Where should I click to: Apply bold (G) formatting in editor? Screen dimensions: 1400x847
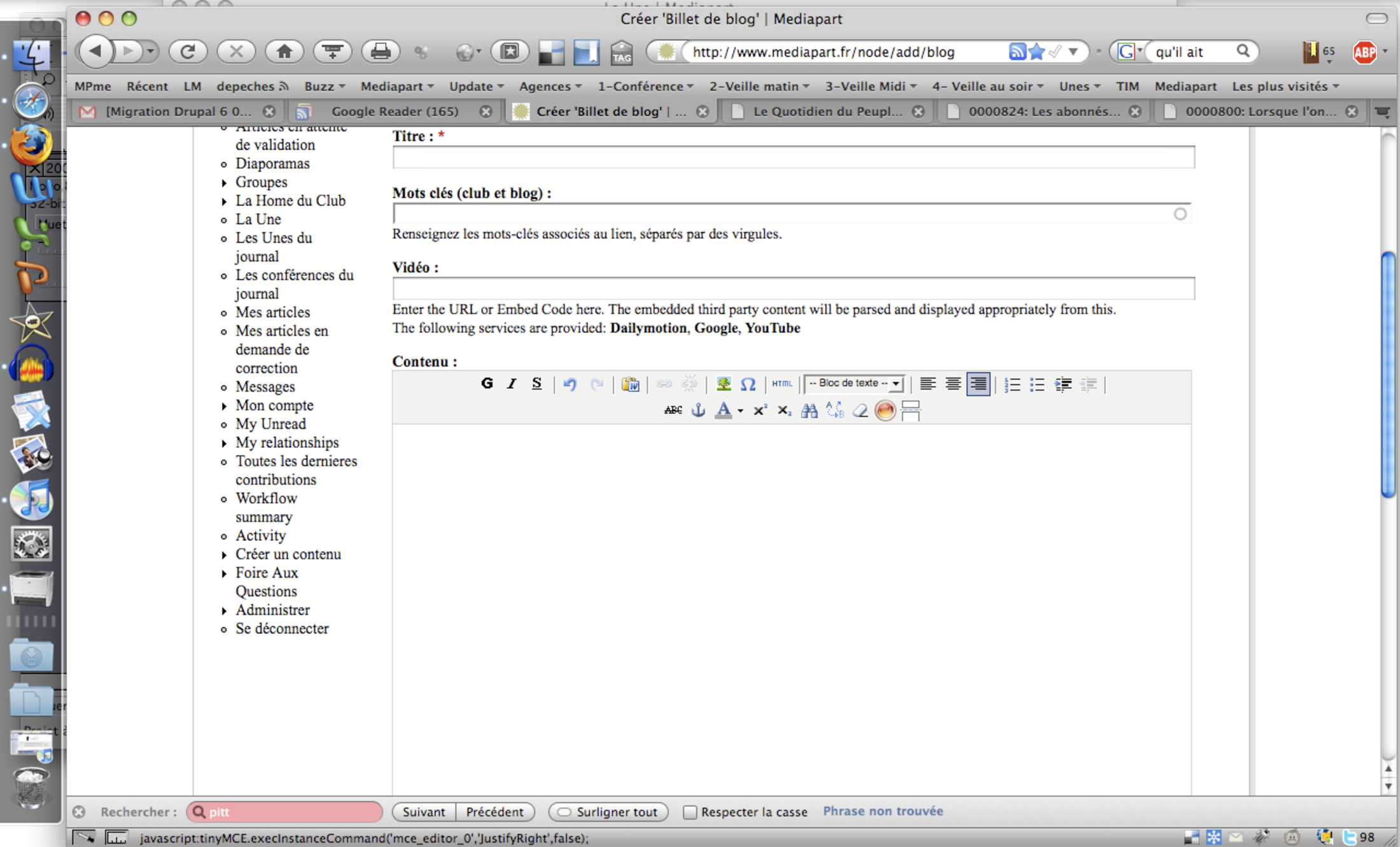click(x=487, y=384)
